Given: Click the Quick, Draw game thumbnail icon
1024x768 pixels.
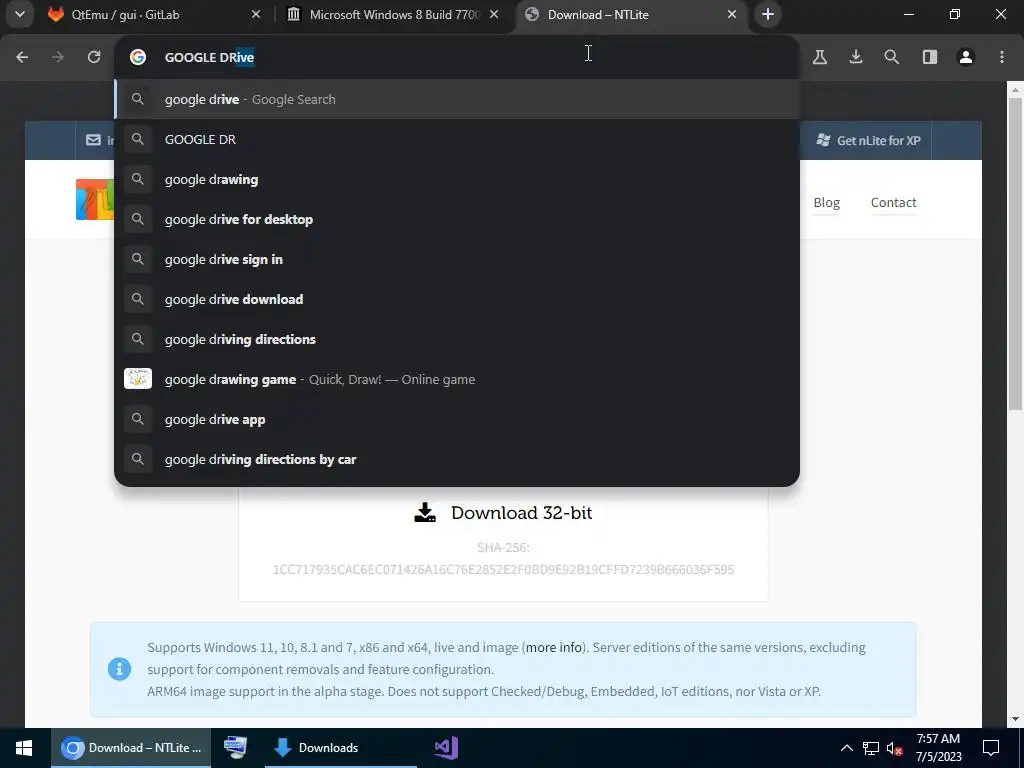Looking at the screenshot, I should coord(138,379).
